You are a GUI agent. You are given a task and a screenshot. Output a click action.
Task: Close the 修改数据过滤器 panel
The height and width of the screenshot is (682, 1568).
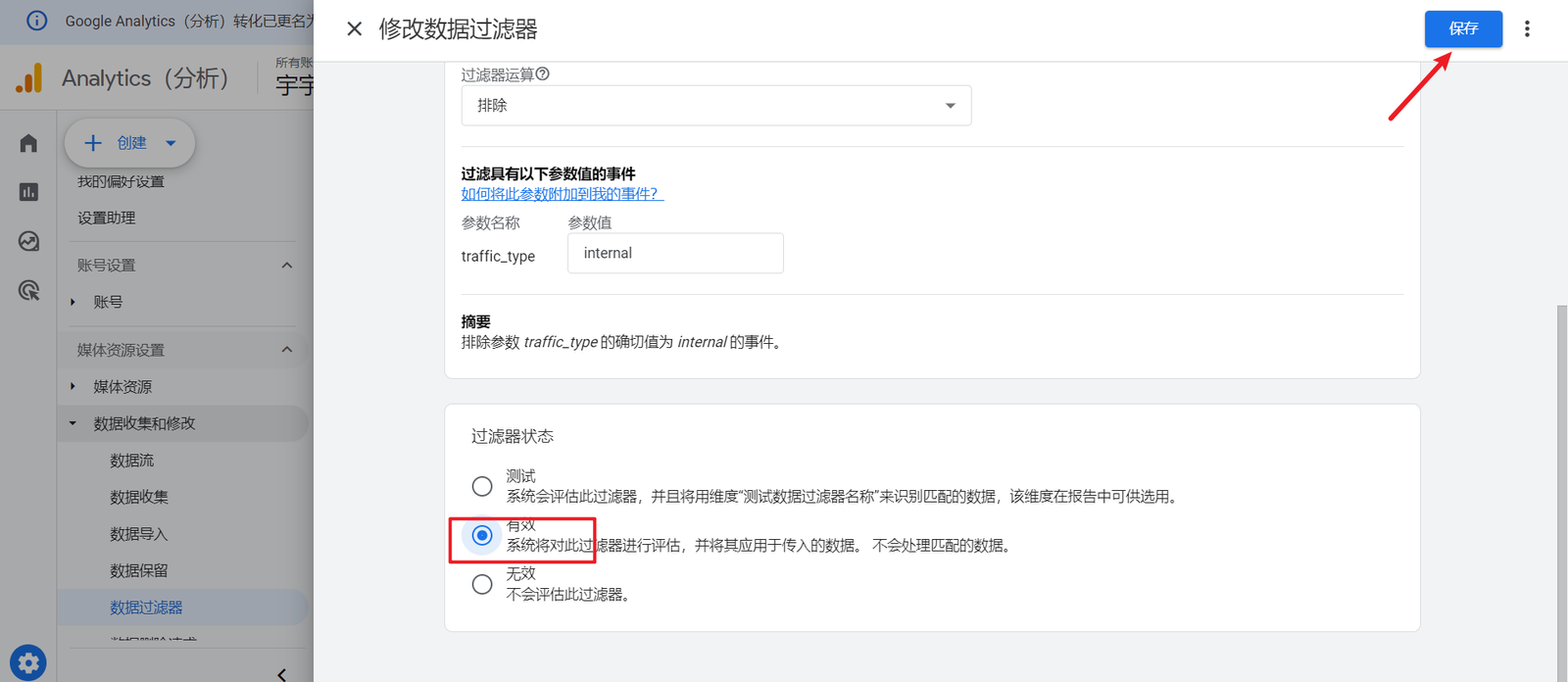pos(355,29)
